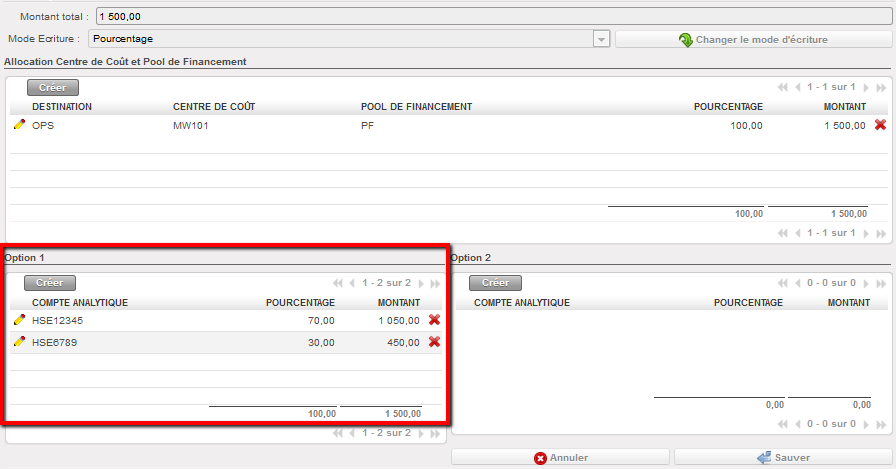Click the 450,00 amount cell
The image size is (896, 469).
coord(403,343)
